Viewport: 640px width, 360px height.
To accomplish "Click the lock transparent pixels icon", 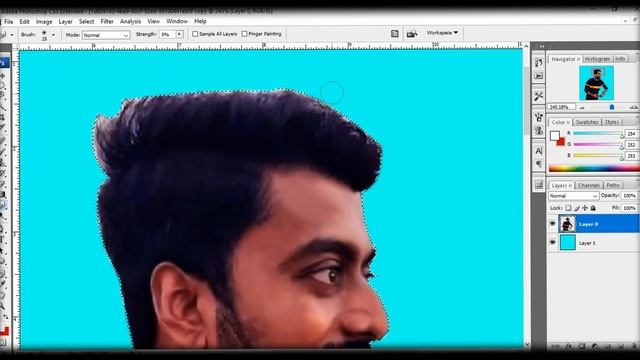I will tap(568, 208).
